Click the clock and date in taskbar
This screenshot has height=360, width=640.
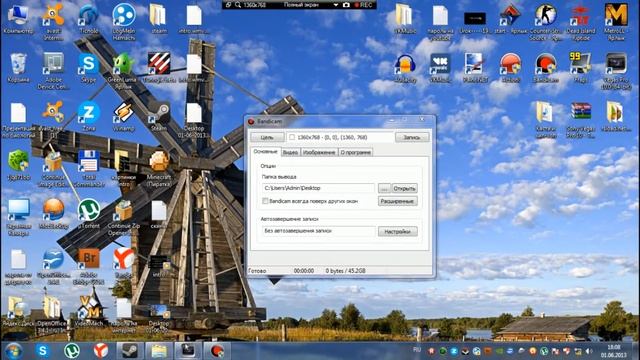point(613,351)
